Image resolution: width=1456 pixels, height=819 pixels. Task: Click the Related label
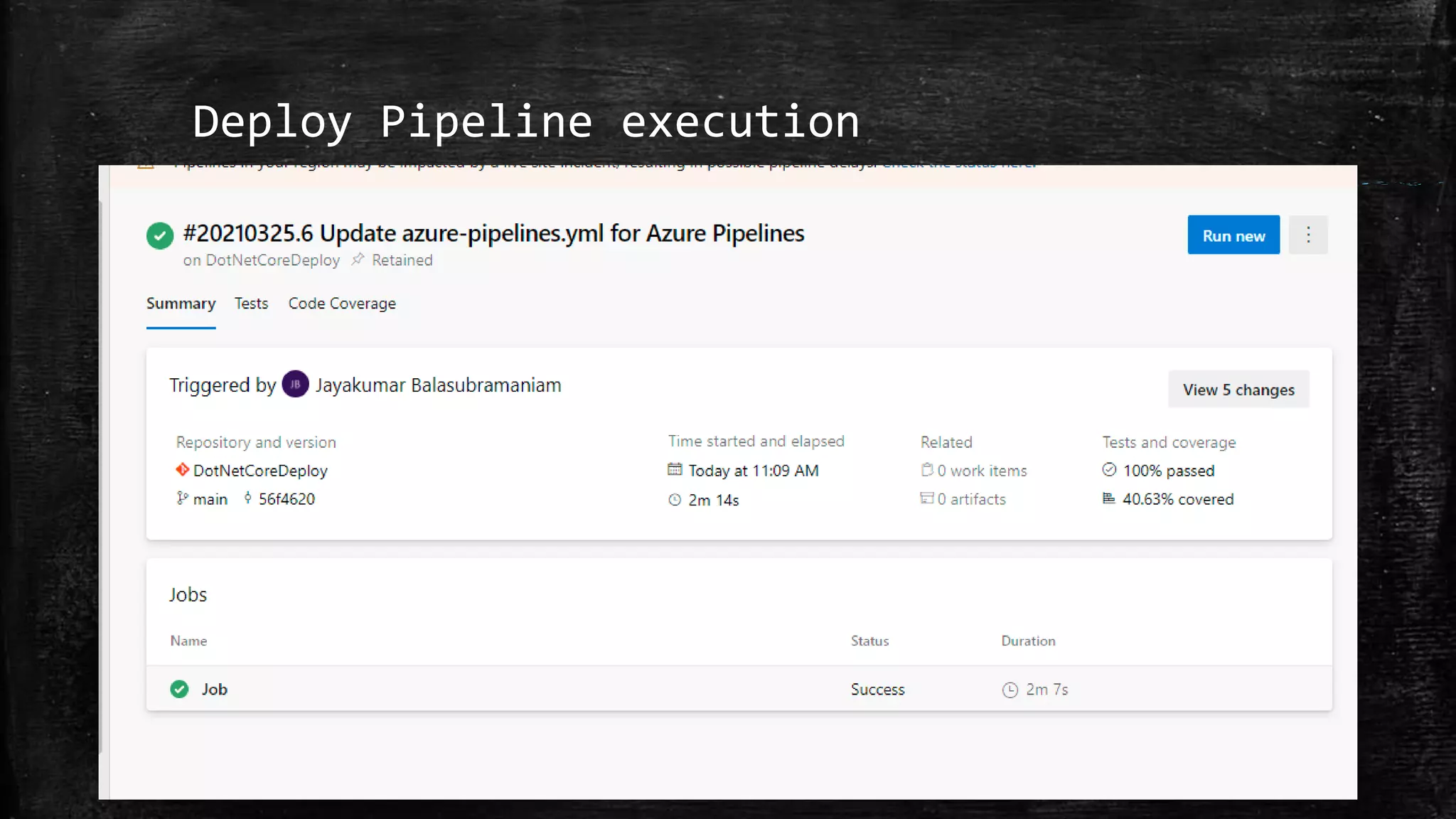946,442
